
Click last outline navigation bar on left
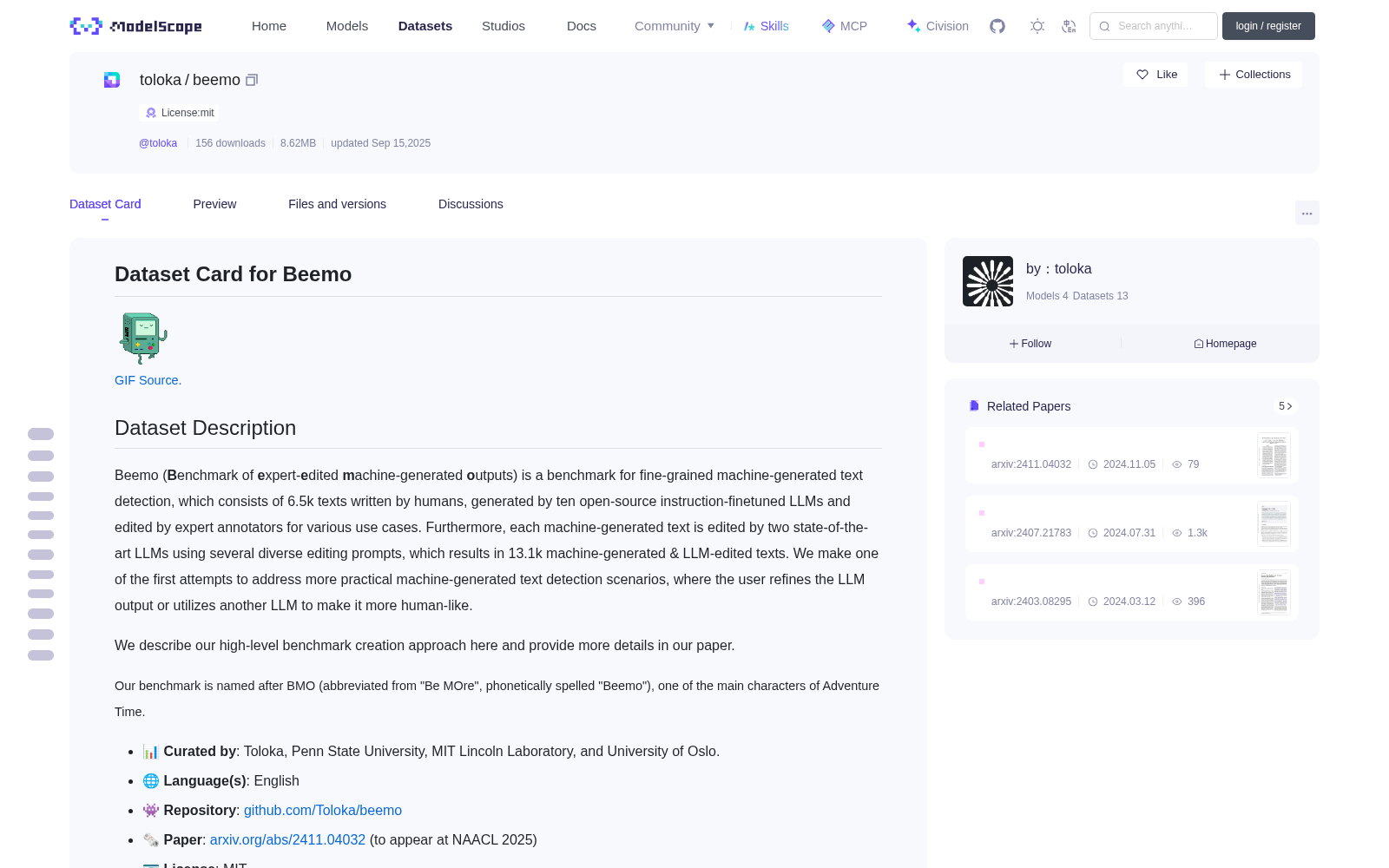[x=41, y=655]
